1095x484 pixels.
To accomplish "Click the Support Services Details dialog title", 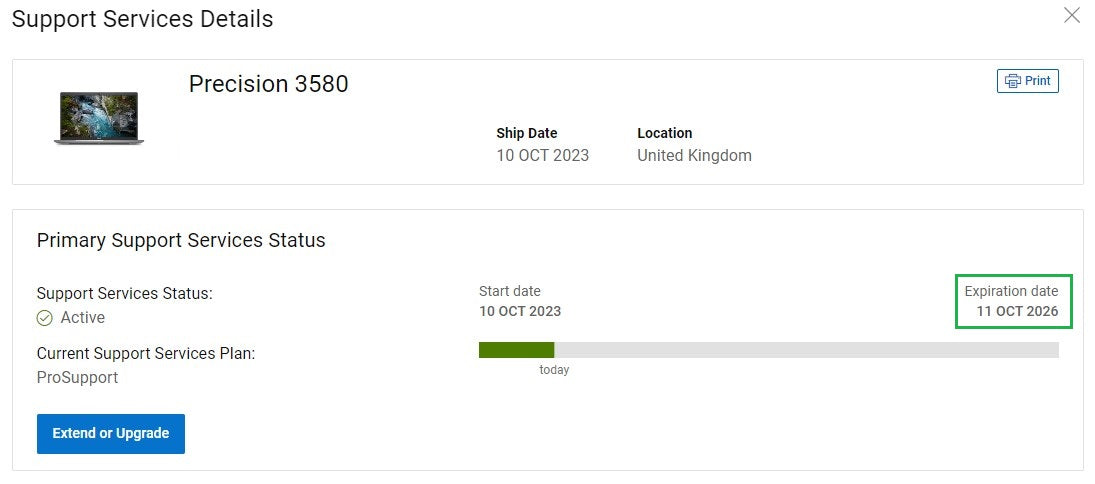I will coord(142,19).
